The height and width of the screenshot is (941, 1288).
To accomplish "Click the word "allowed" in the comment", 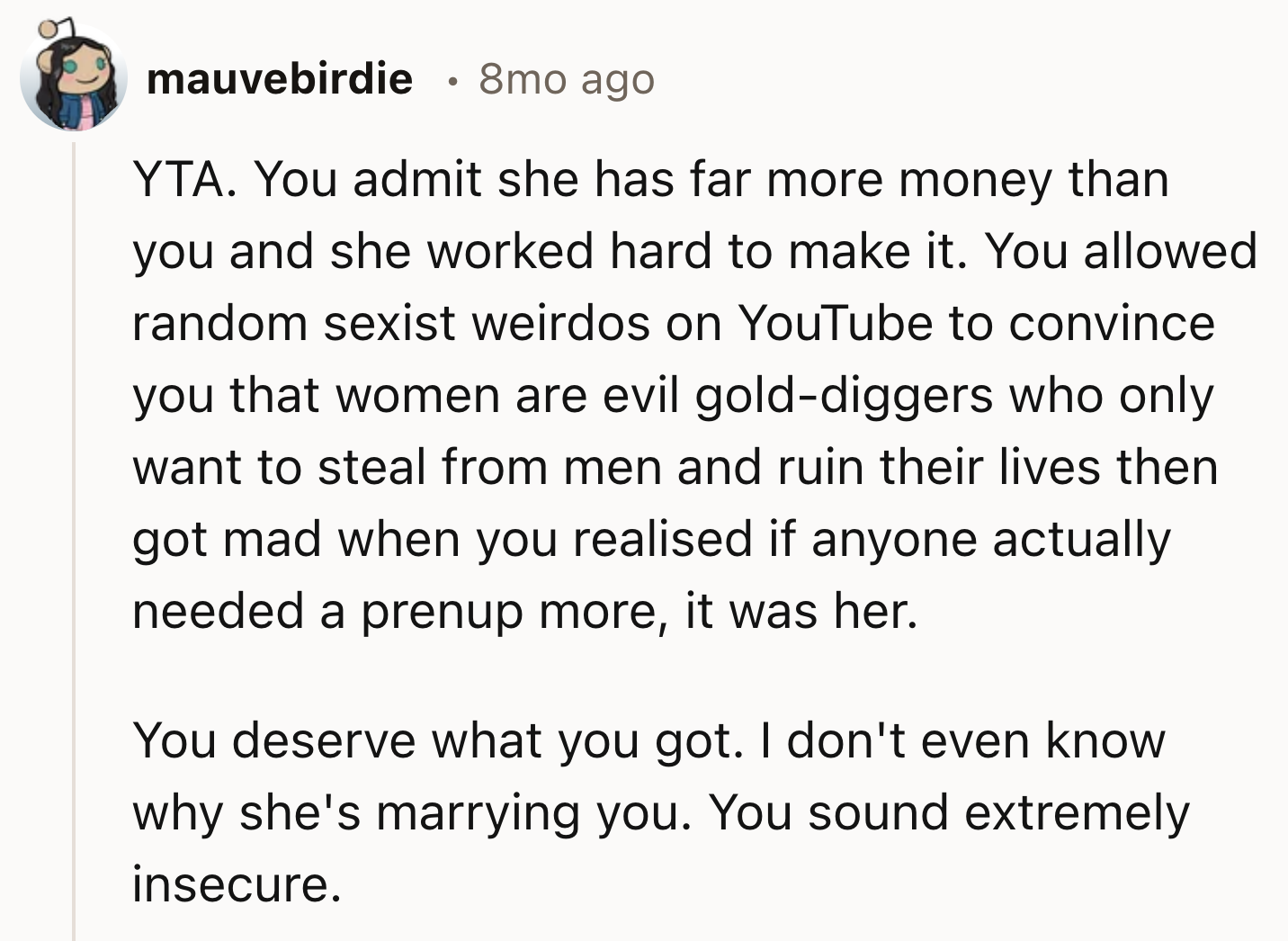I will pos(1170,252).
